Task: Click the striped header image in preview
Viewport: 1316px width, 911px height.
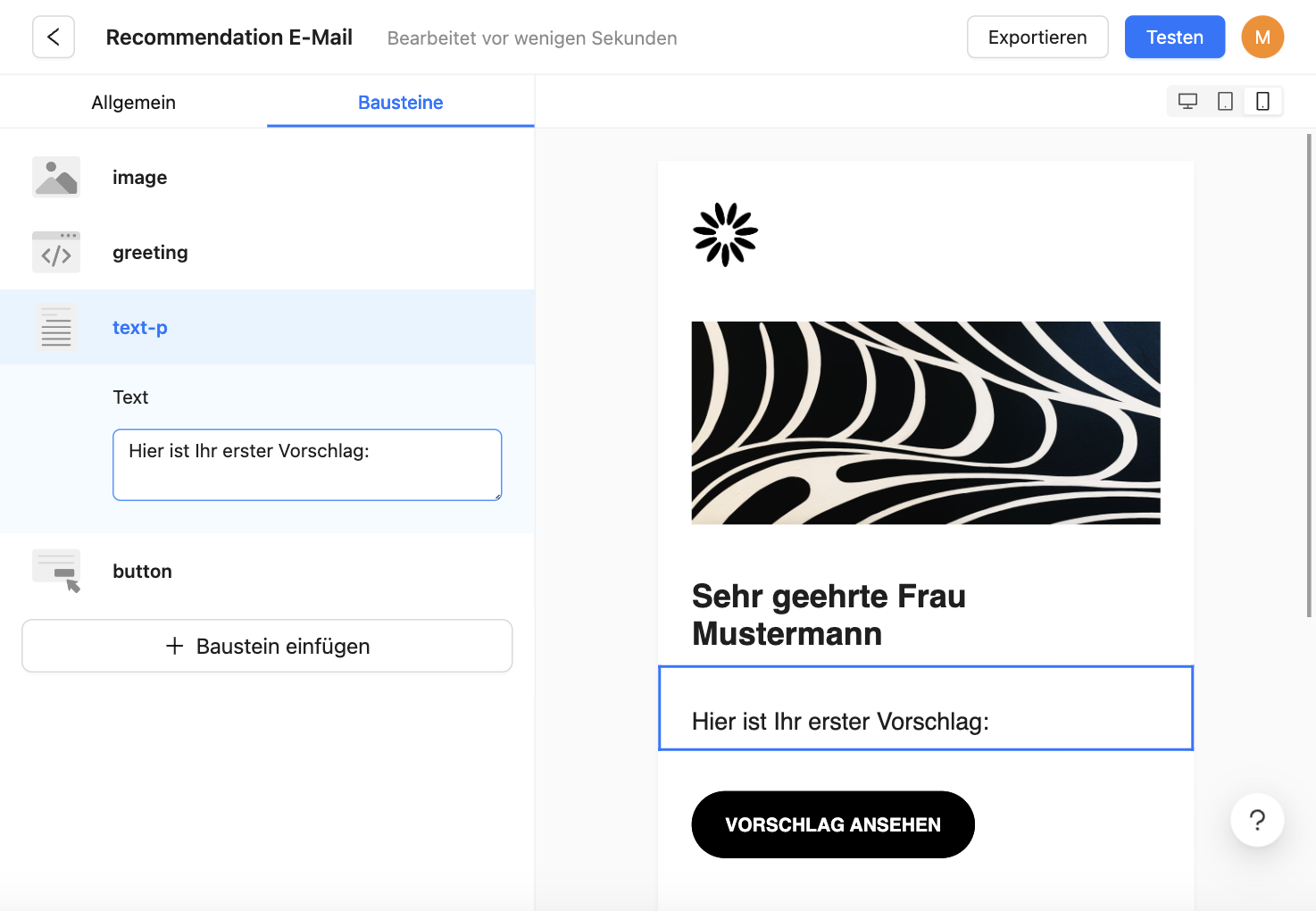Action: tap(926, 422)
